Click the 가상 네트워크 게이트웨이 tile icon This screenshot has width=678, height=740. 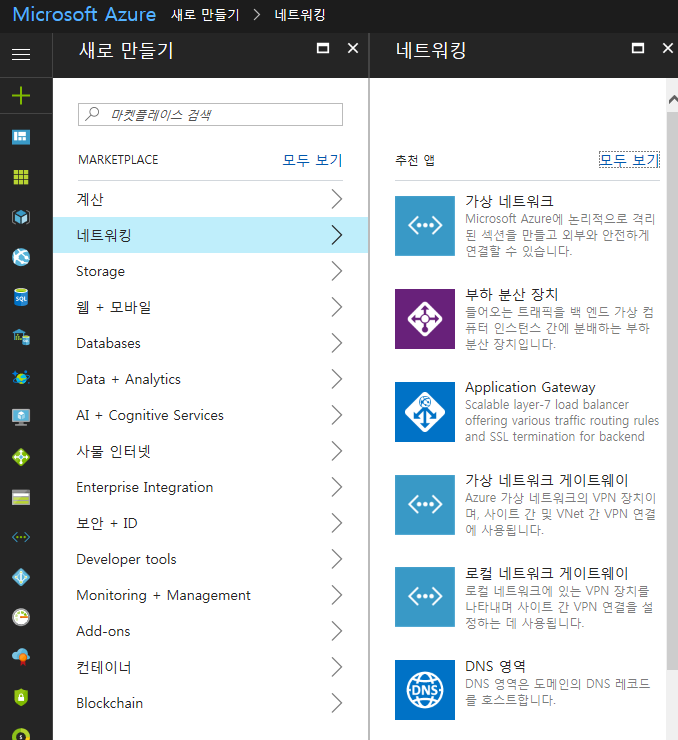pos(425,505)
